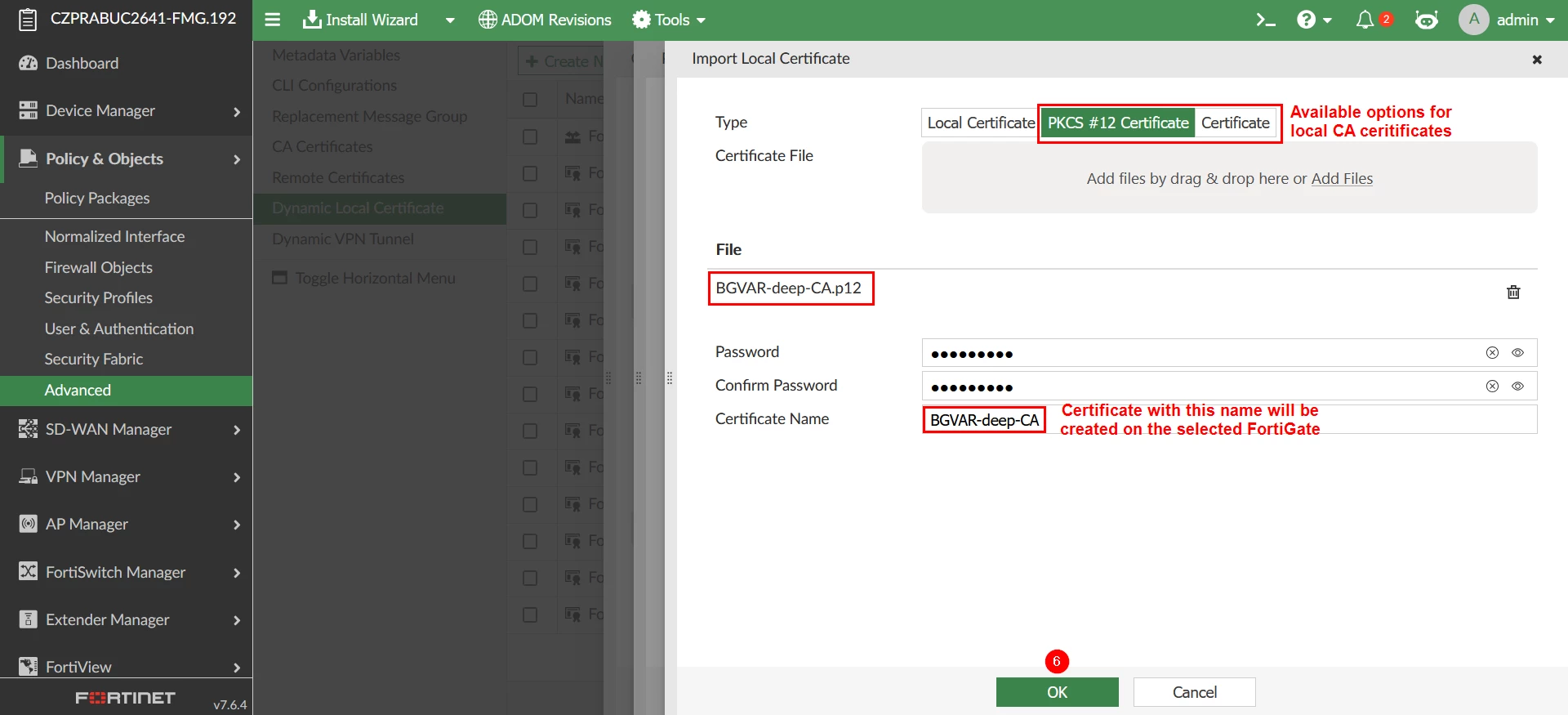Viewport: 1568px width, 715px height.
Task: Click the Certificate Name input field
Action: [x=1229, y=419]
